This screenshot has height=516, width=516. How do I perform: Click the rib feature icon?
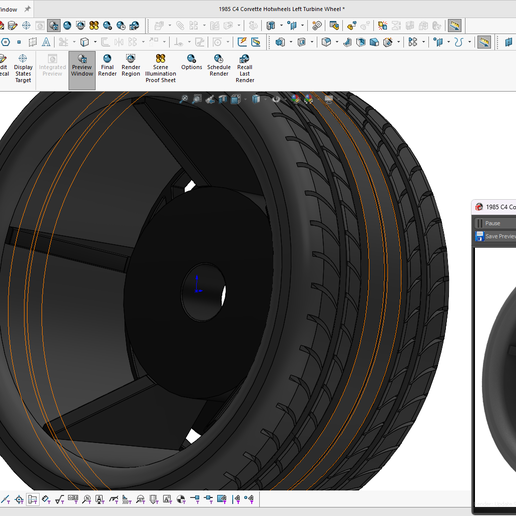coord(347,42)
